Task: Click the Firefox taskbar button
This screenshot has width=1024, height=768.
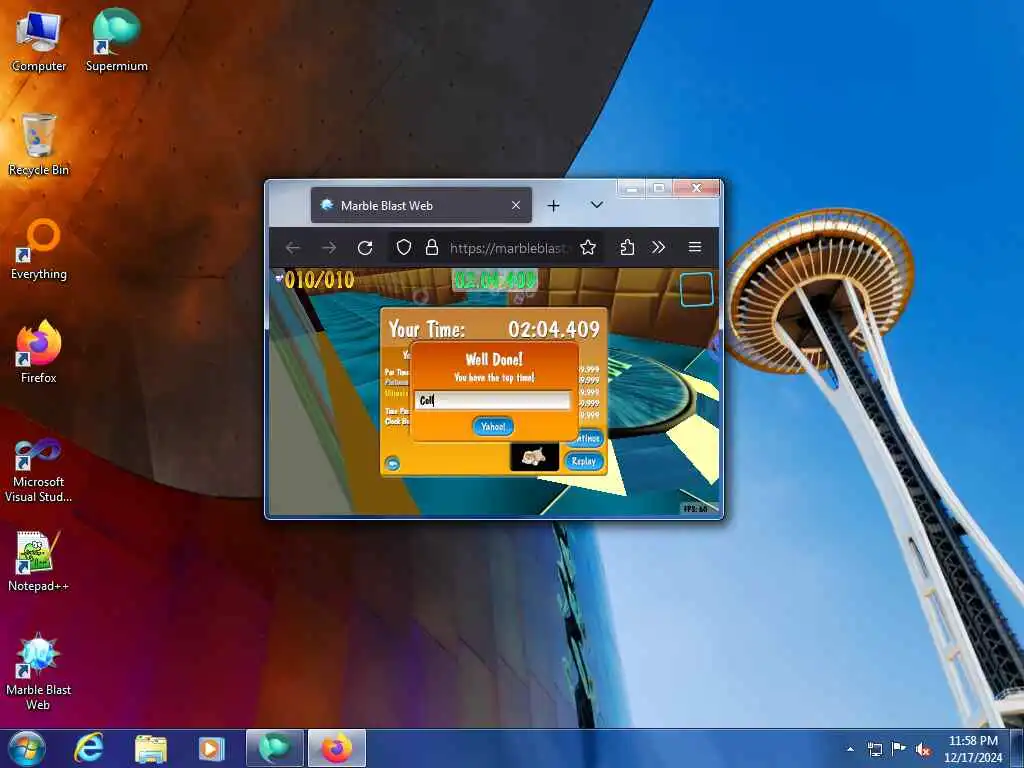Action: coord(337,748)
